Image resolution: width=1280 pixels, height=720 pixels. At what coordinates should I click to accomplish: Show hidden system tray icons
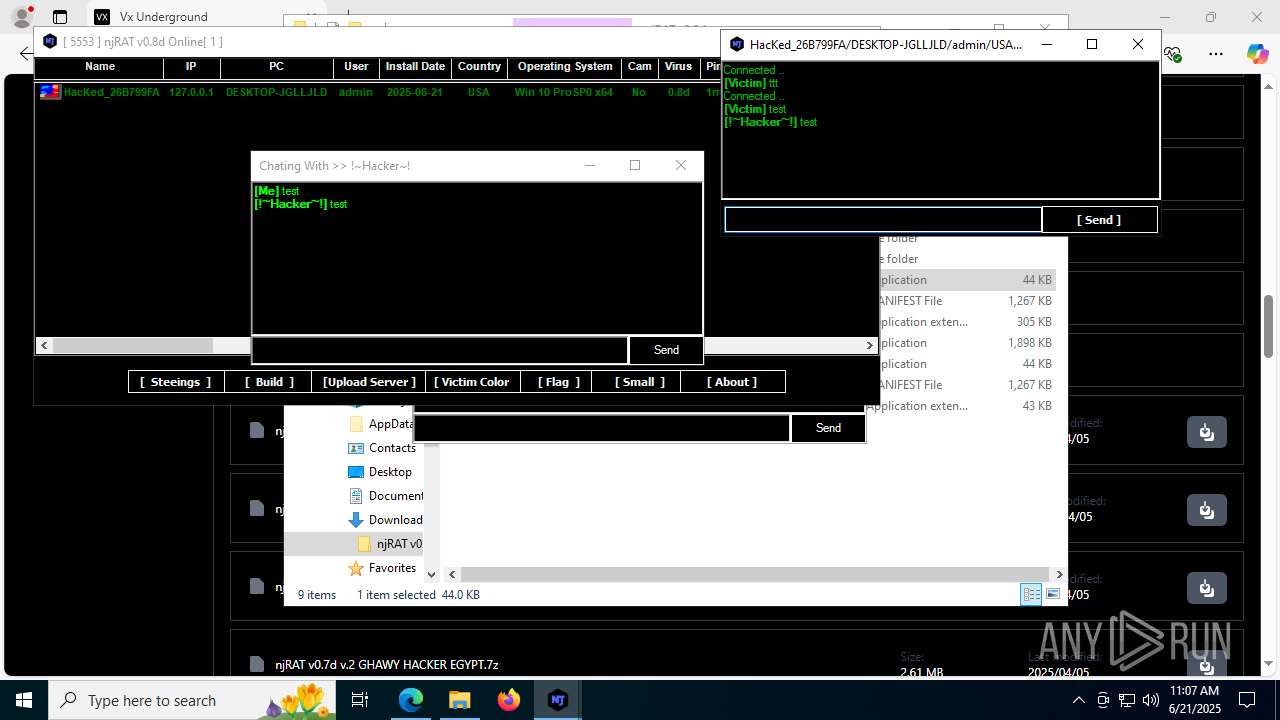tap(1079, 700)
